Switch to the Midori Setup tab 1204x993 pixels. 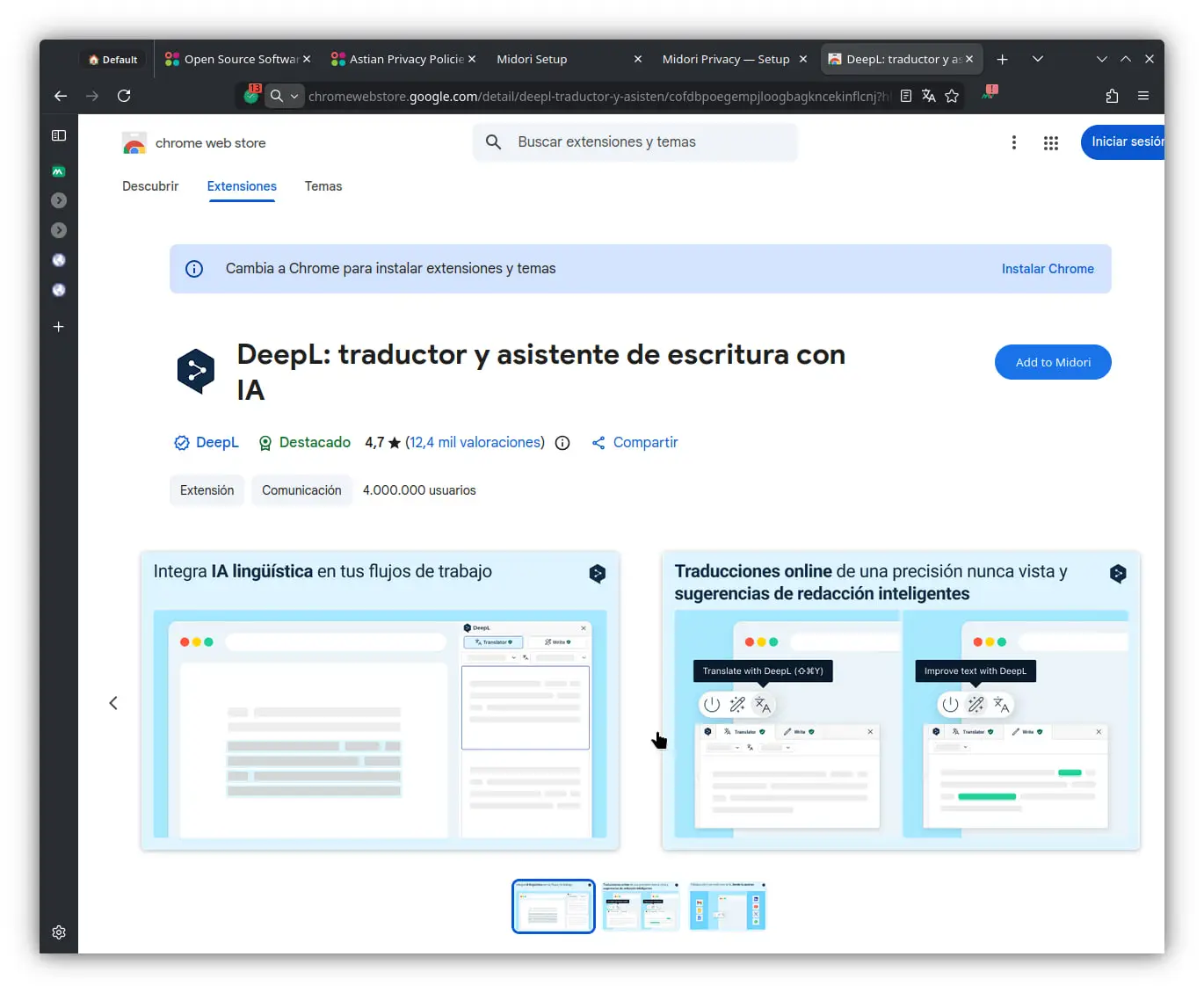[532, 59]
